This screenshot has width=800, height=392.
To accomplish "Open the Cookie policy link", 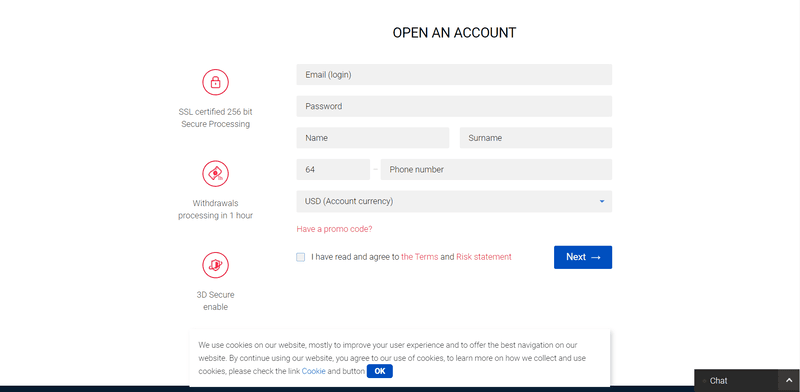I will pyautogui.click(x=313, y=372).
